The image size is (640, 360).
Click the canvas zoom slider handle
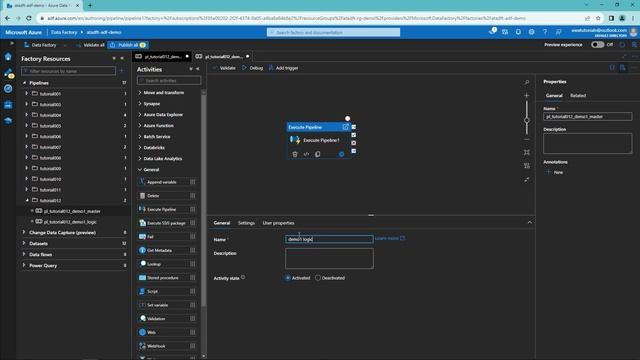point(527,120)
